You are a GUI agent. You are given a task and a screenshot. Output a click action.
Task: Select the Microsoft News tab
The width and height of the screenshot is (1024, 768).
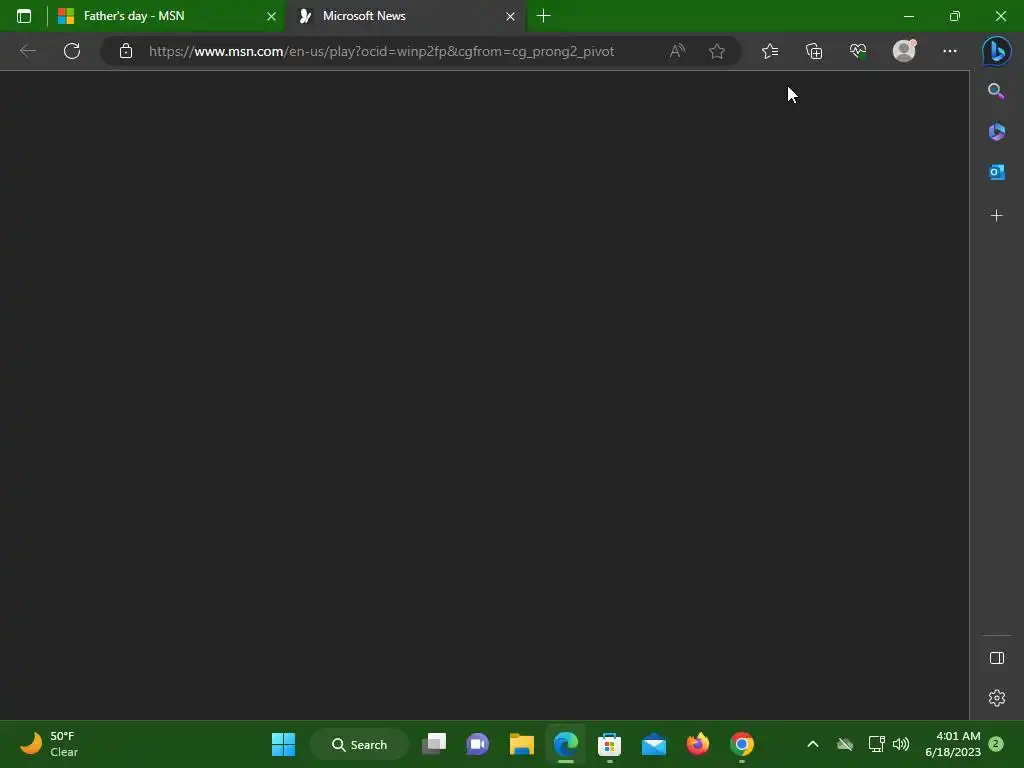[x=405, y=16]
